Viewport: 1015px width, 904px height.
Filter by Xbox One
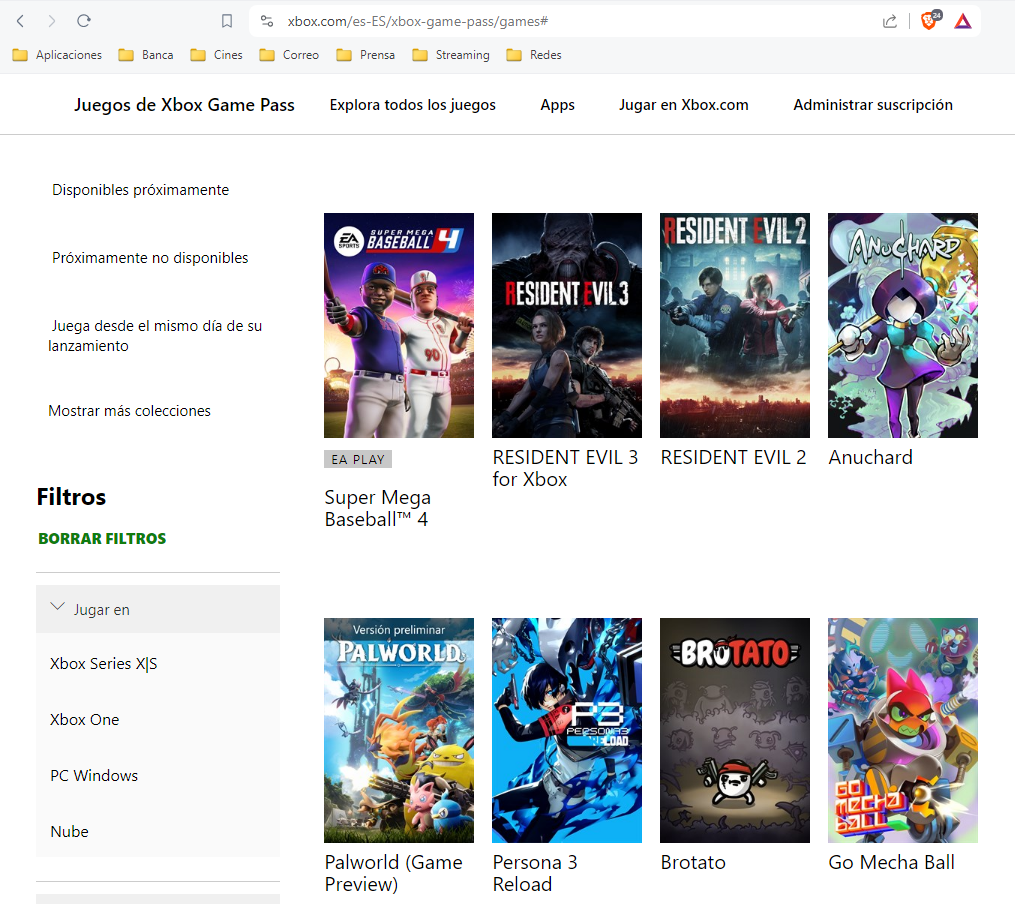coord(84,720)
